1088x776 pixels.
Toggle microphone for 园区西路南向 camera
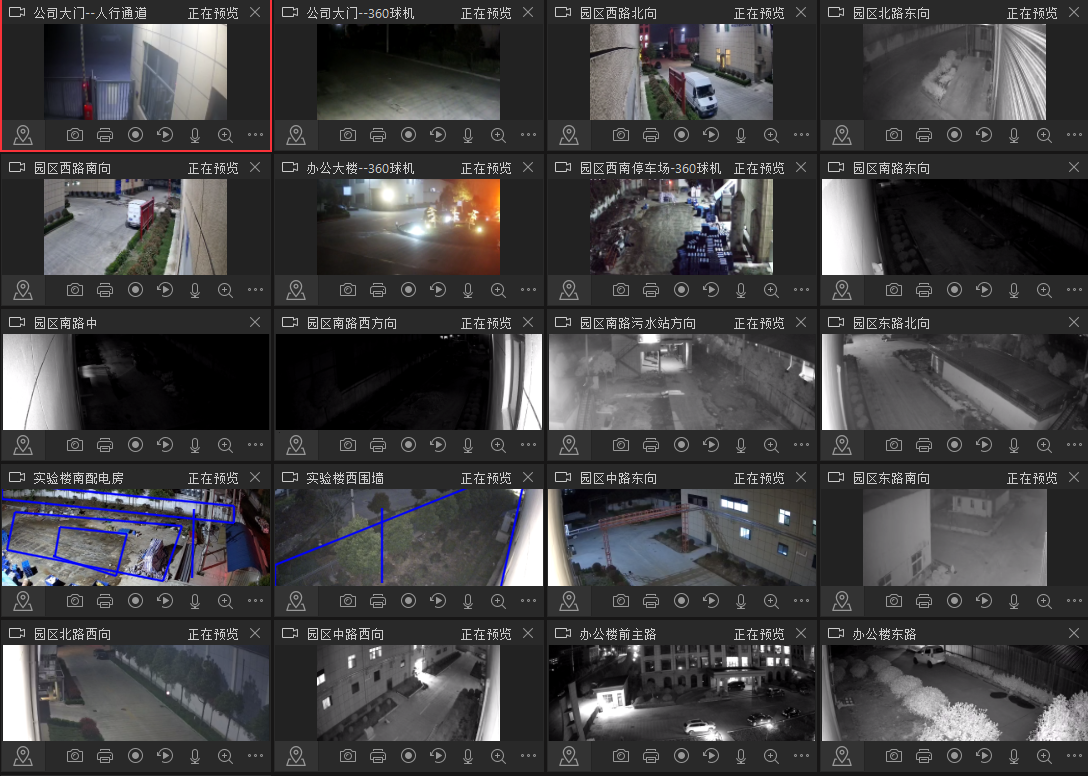(195, 290)
